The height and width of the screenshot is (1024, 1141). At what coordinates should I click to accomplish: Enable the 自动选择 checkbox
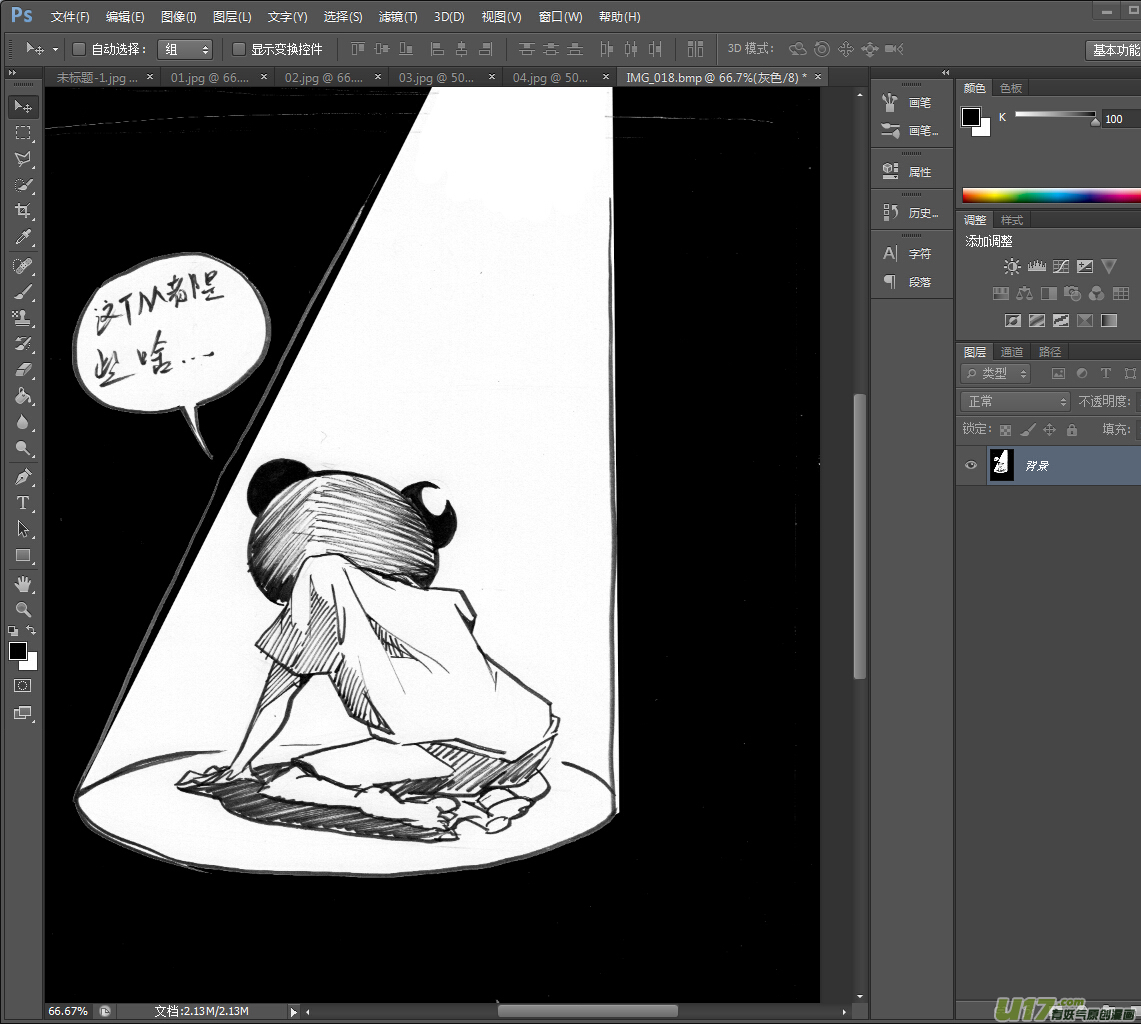79,49
